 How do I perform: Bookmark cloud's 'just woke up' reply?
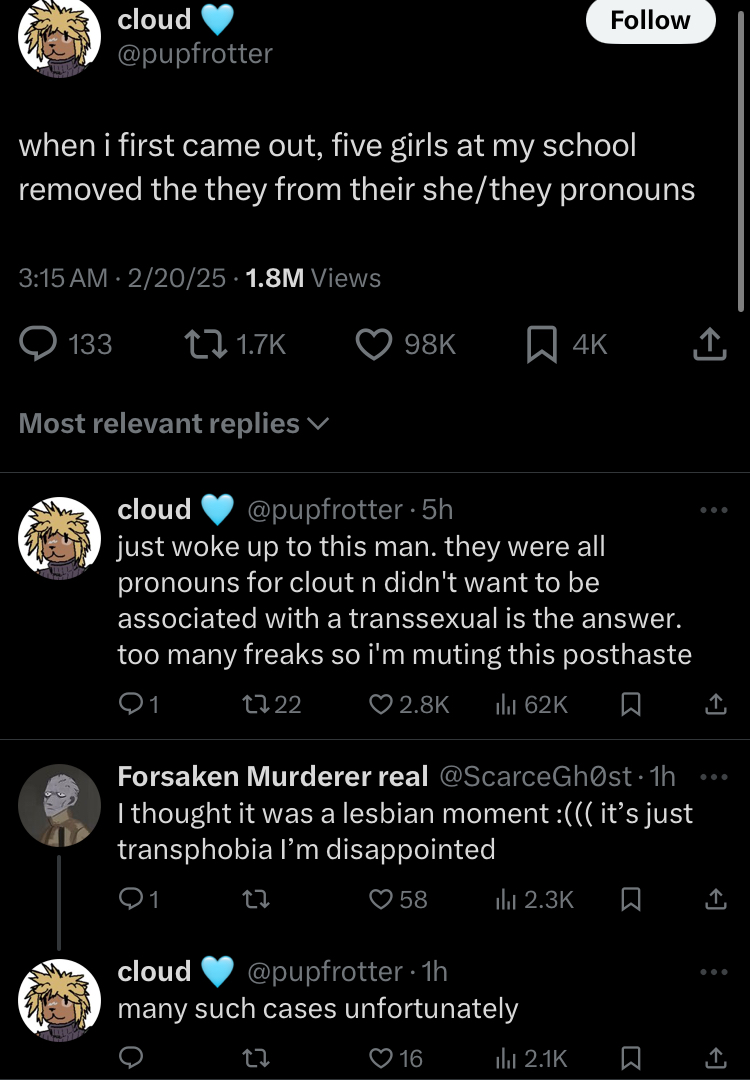tap(630, 705)
